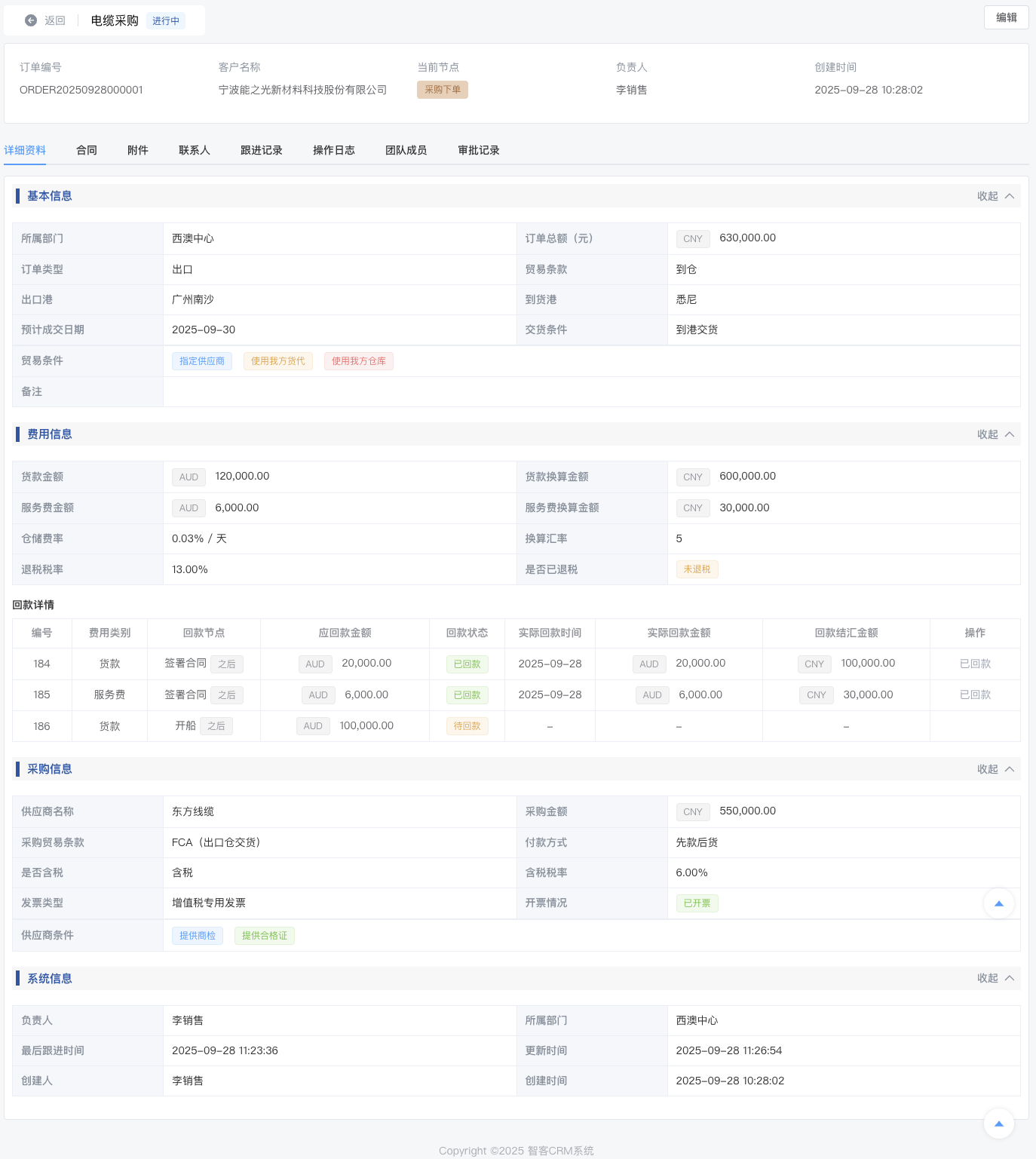Click 已回款 action link for row 185

point(975,694)
